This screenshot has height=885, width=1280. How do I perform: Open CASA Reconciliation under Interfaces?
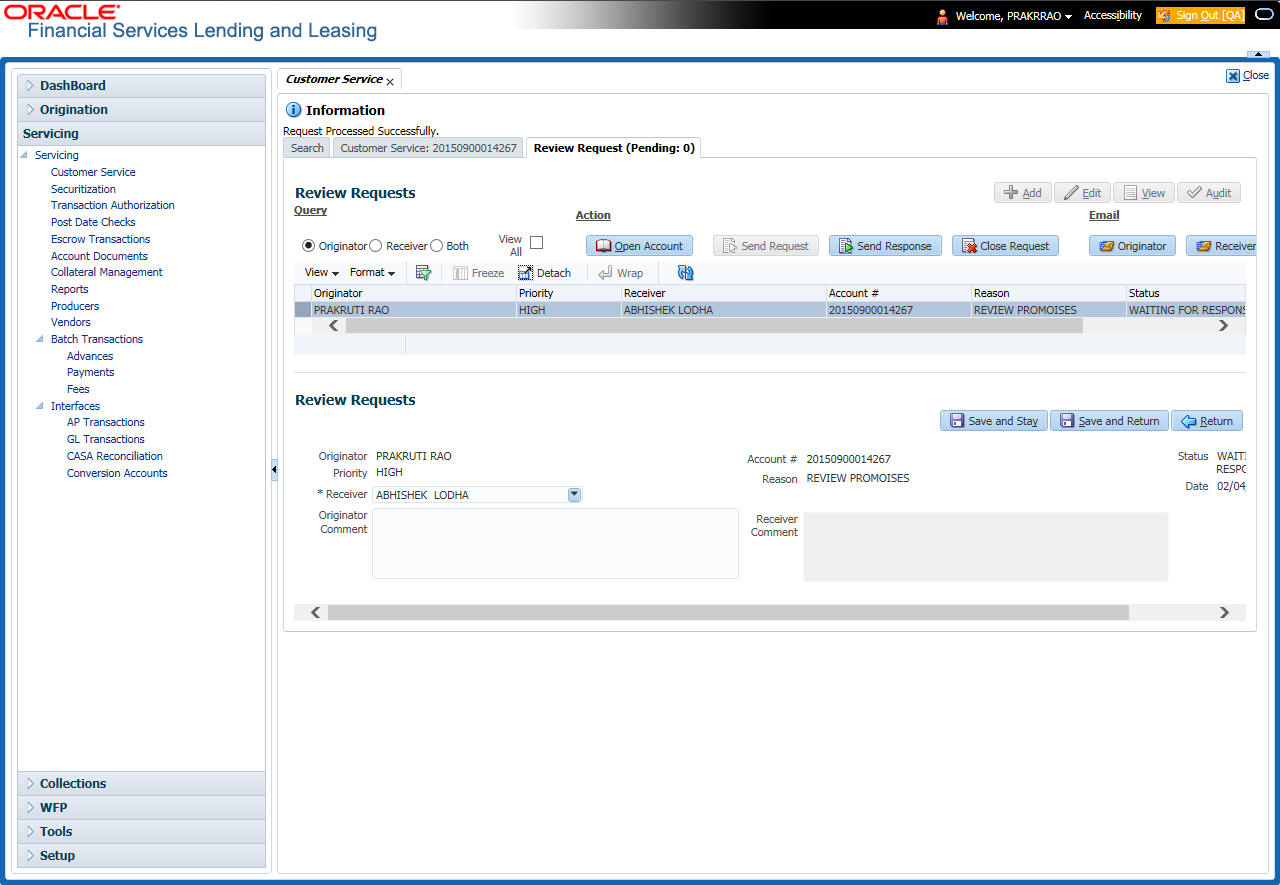click(x=115, y=456)
